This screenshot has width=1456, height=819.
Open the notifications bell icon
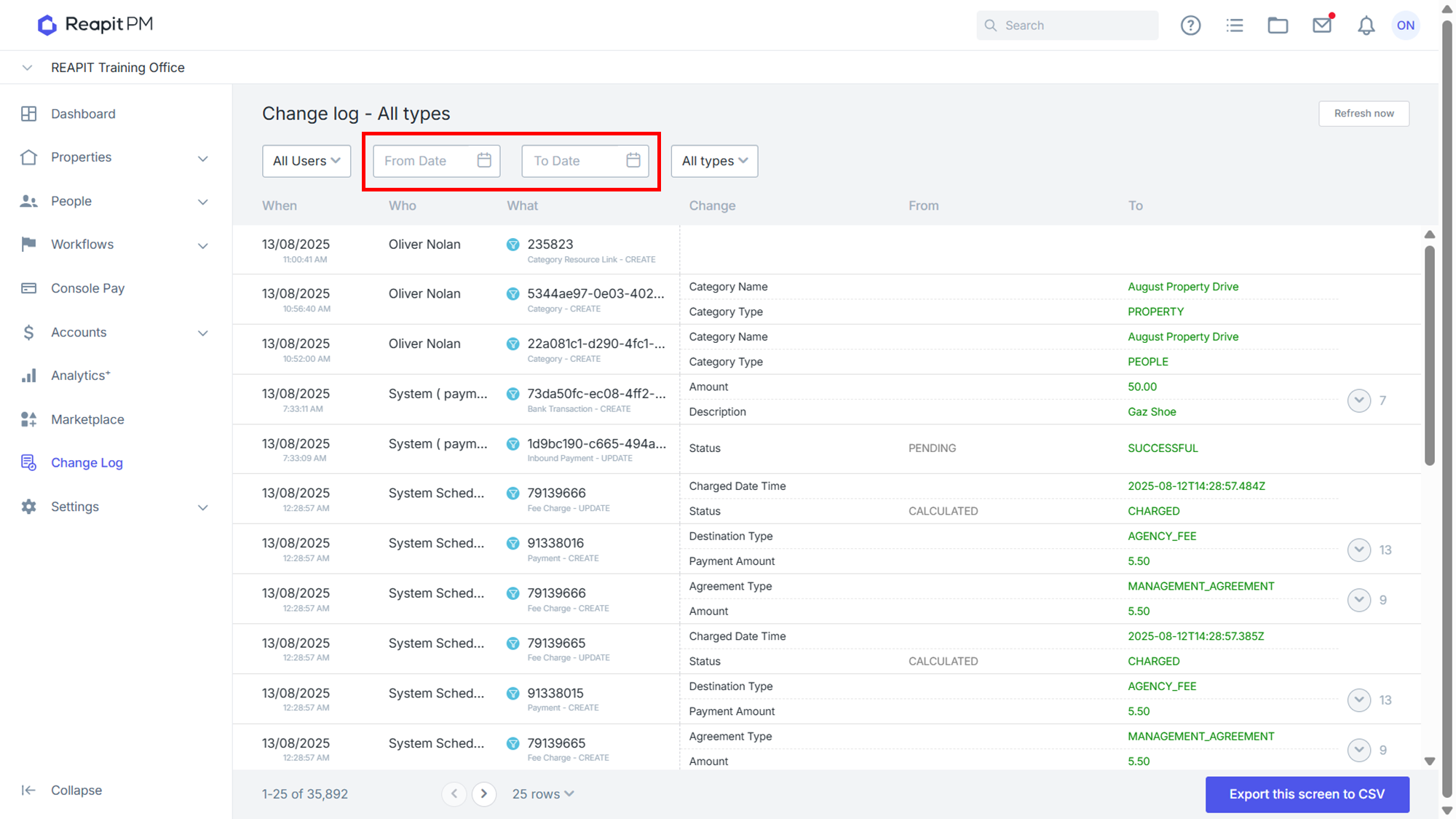coord(1366,25)
